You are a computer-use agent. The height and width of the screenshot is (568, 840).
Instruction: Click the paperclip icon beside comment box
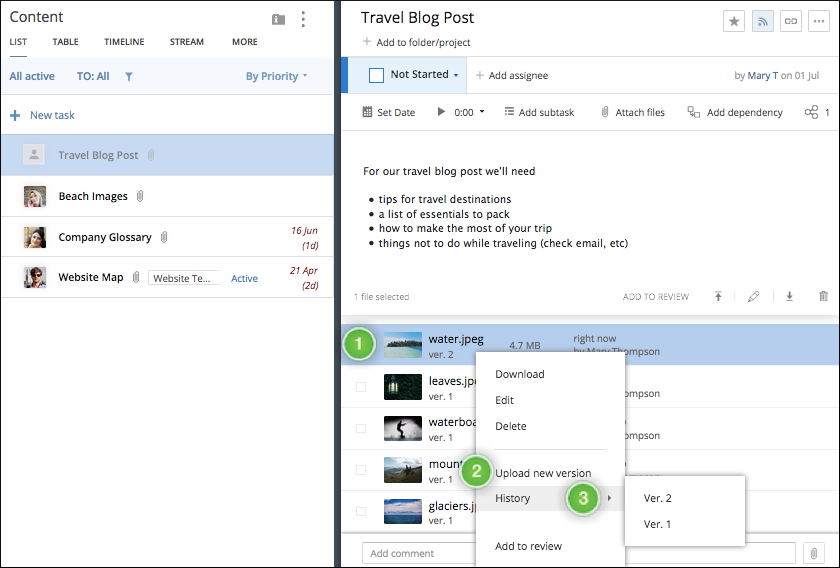[814, 554]
